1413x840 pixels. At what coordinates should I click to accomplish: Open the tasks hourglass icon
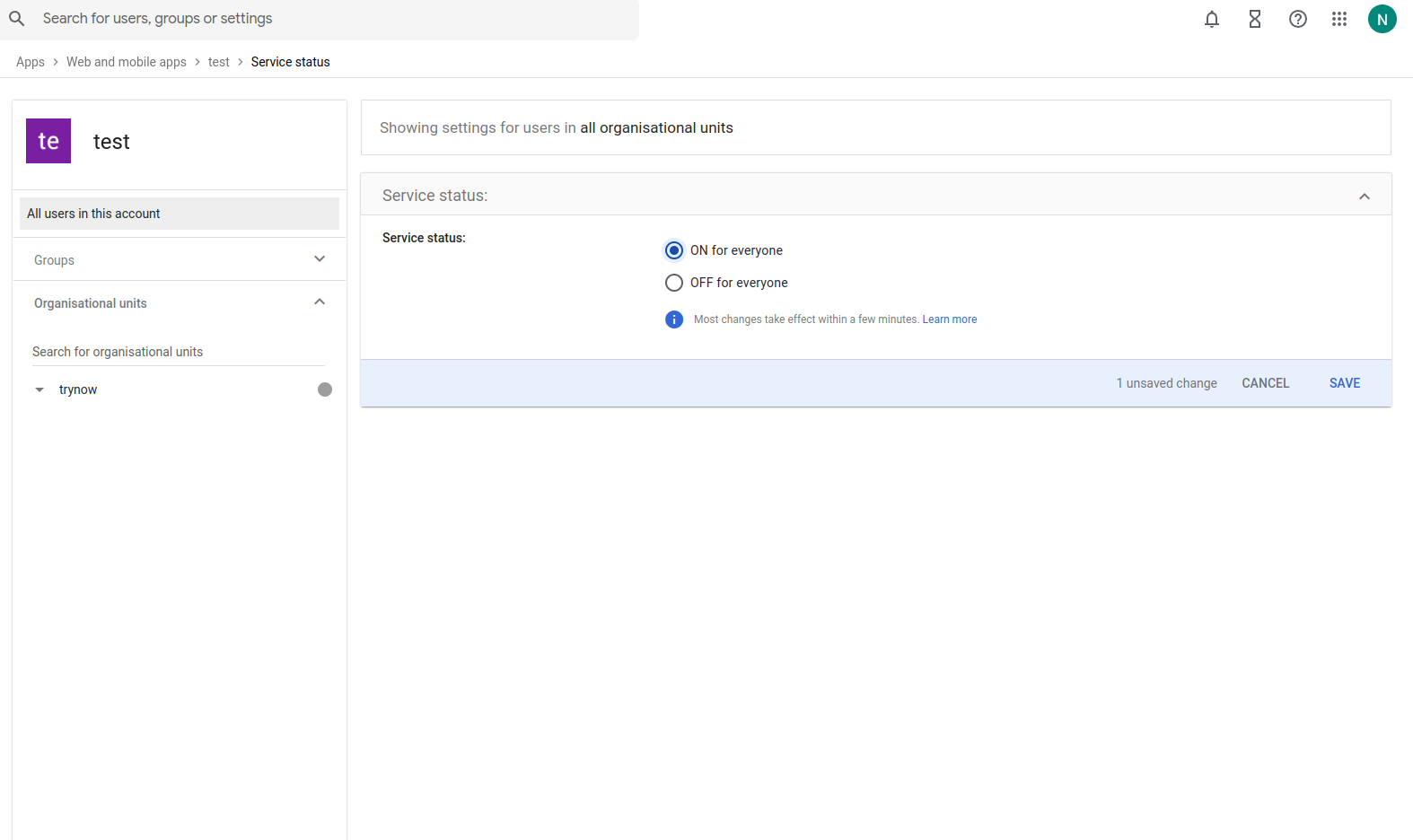[x=1255, y=19]
